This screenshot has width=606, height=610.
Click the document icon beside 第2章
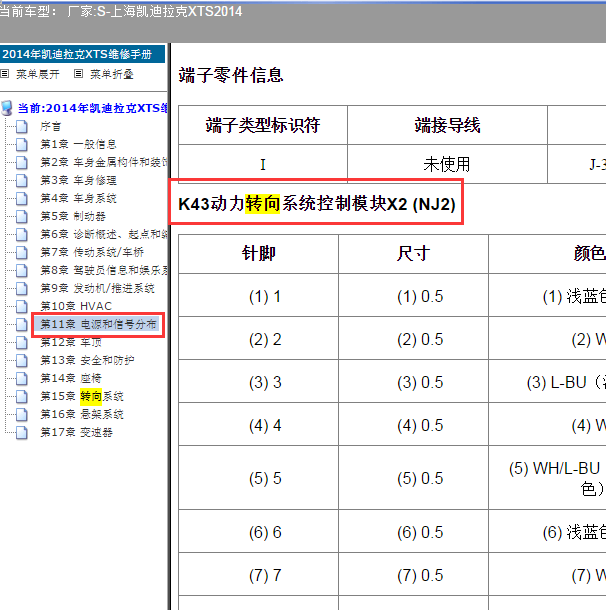[x=22, y=162]
